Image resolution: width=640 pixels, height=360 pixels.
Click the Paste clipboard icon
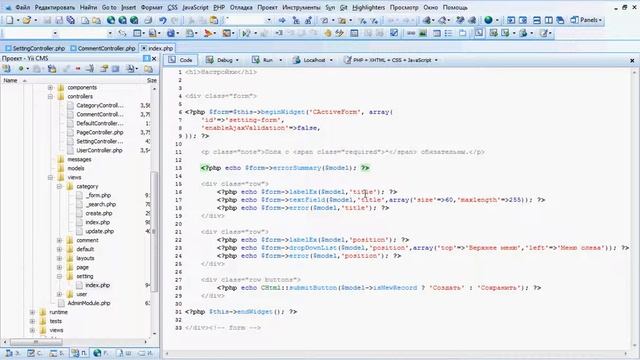213,20
